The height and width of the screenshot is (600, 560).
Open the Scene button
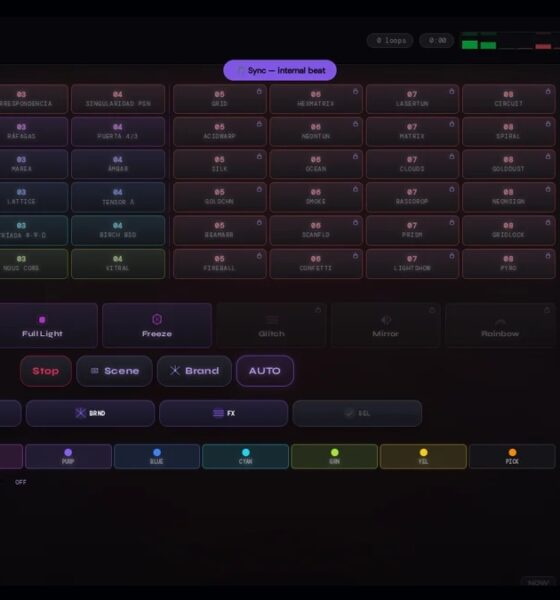click(x=114, y=371)
